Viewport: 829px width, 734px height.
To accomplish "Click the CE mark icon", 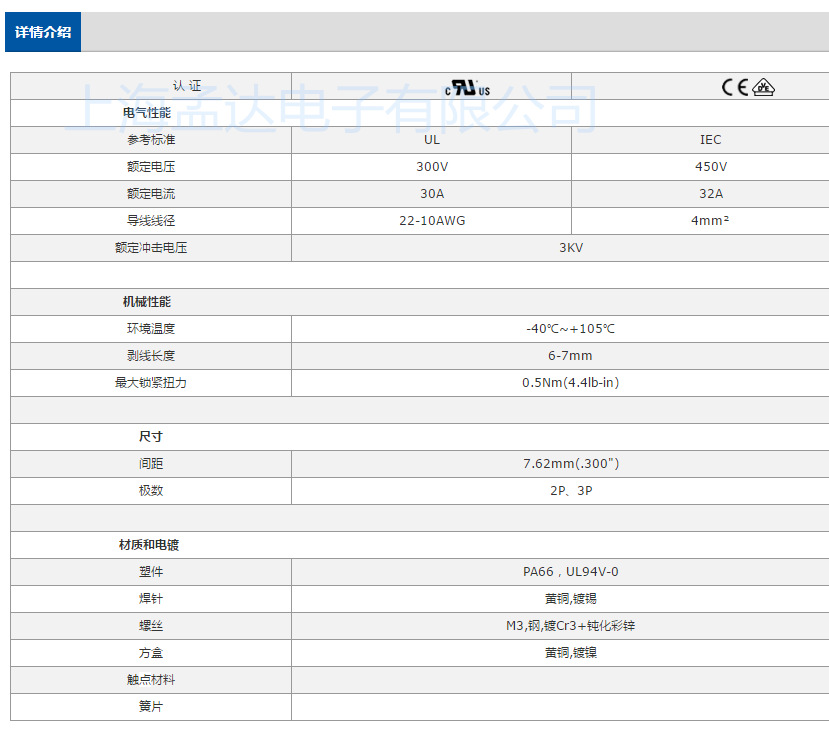I will pyautogui.click(x=736, y=85).
